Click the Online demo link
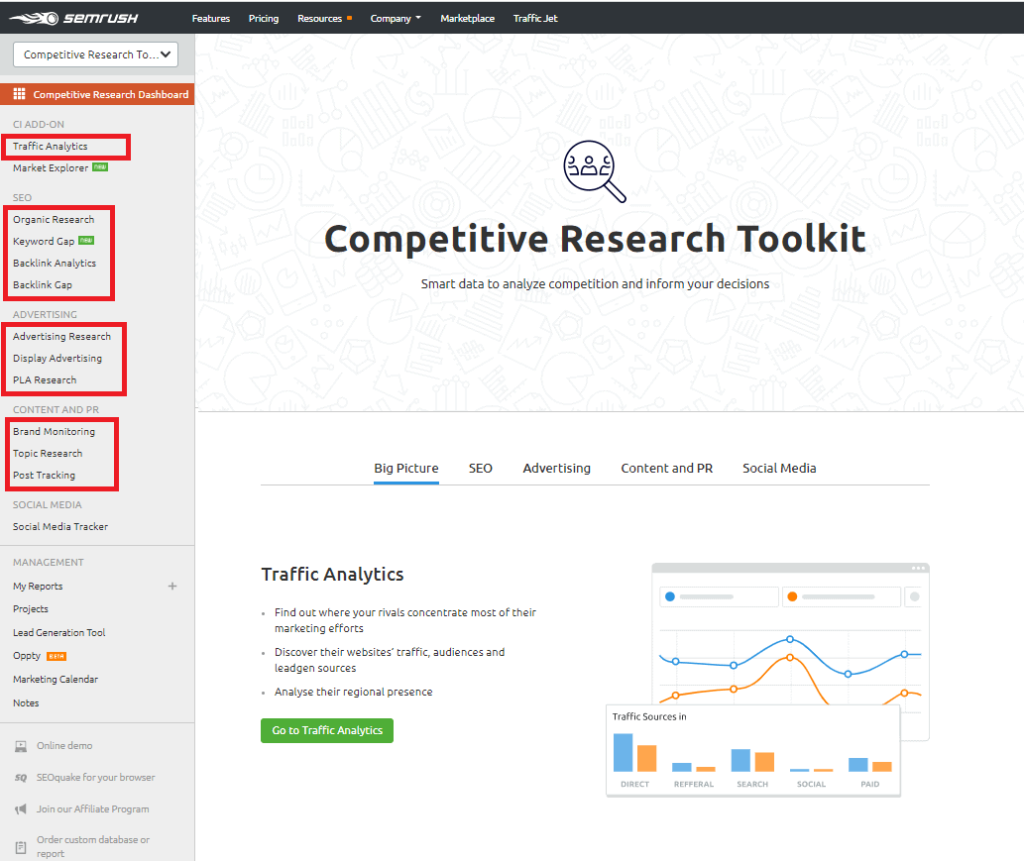 (x=65, y=745)
